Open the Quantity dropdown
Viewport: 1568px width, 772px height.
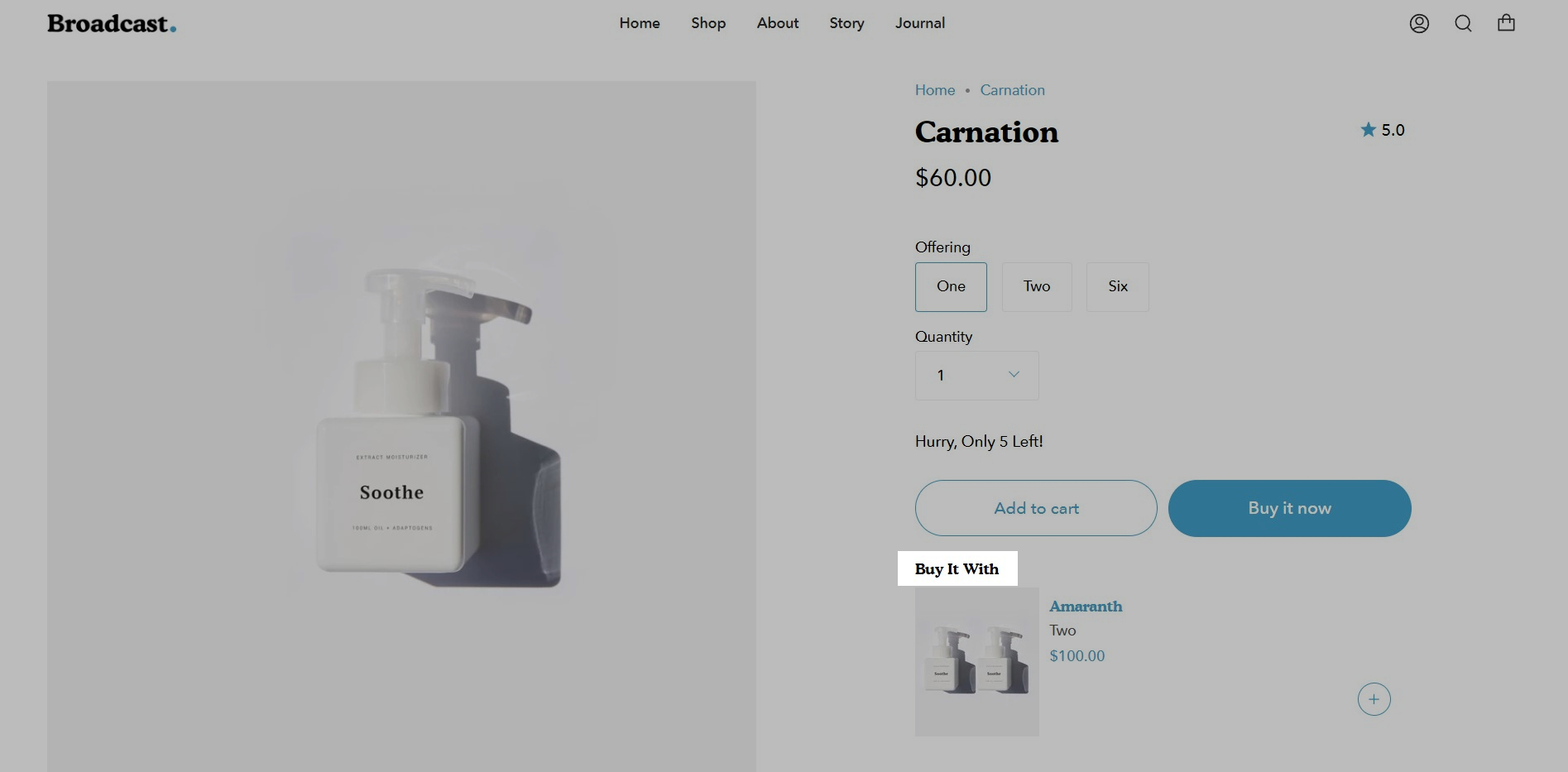point(976,376)
